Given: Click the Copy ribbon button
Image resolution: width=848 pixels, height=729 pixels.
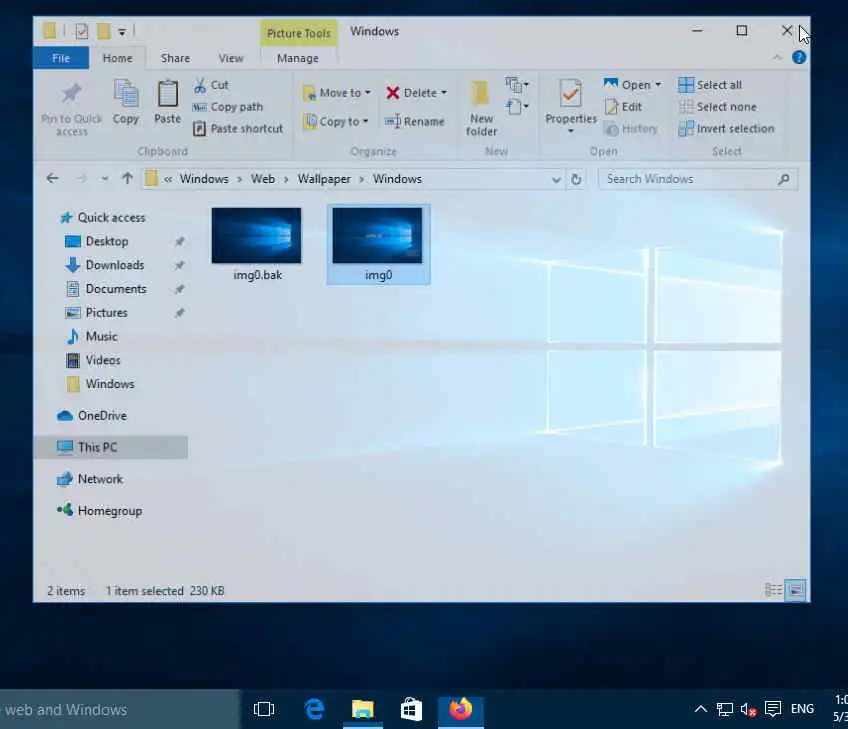Looking at the screenshot, I should [125, 102].
